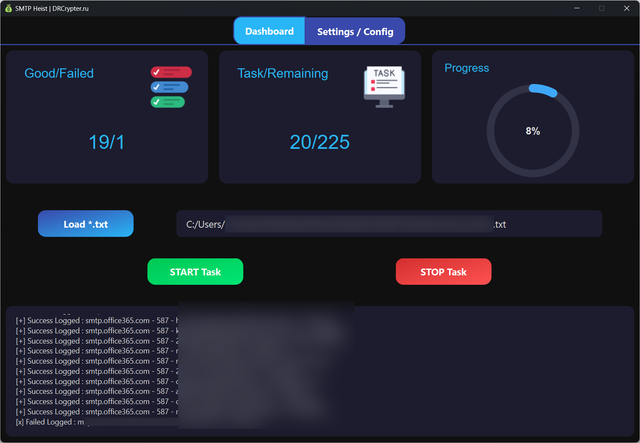
Task: Click the file path field starting with C:/Users/
Action: tap(389, 224)
